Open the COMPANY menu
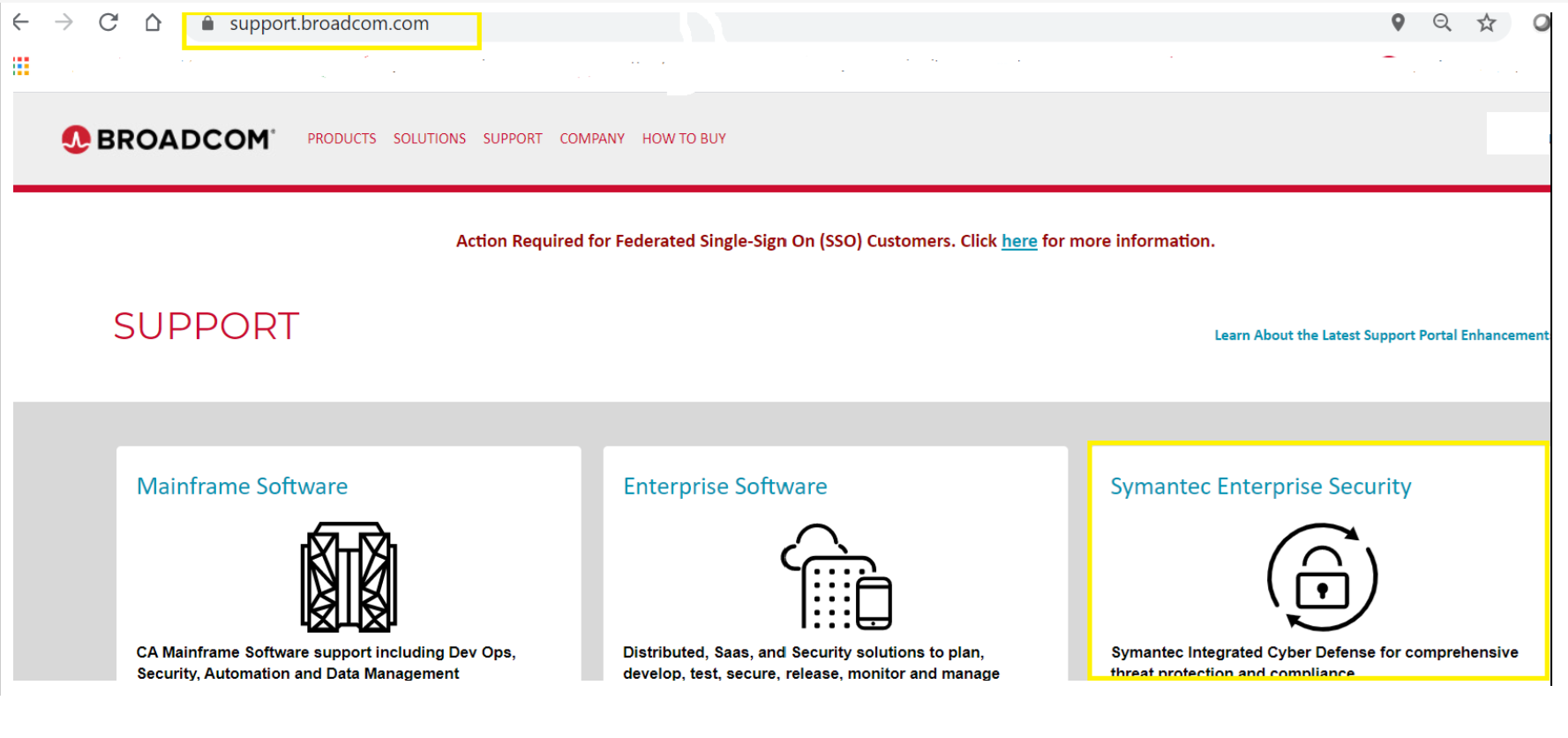 click(x=591, y=139)
